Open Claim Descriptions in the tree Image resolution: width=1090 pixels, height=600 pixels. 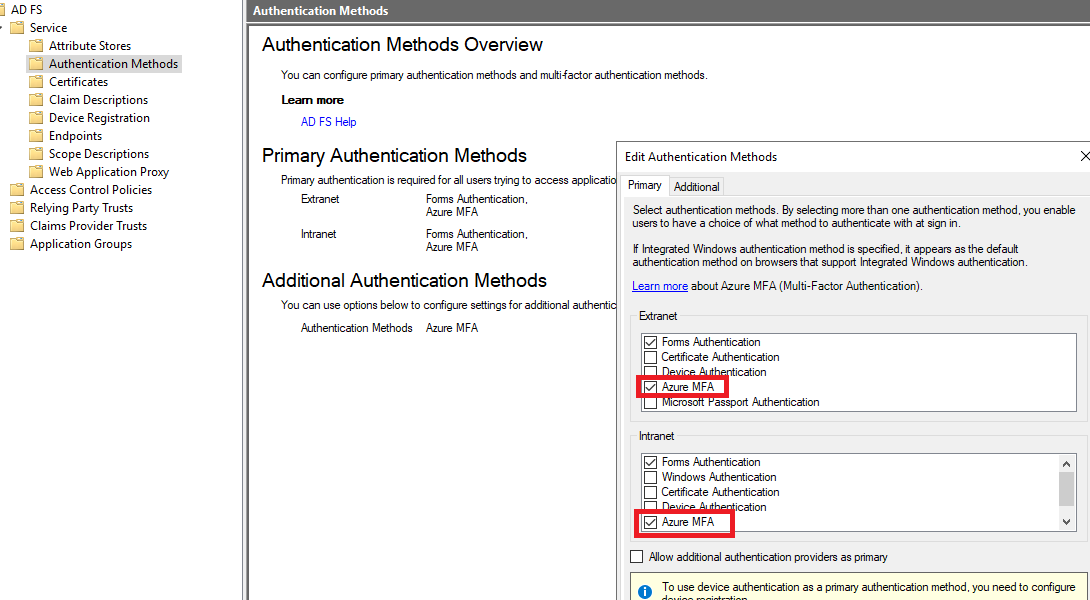[98, 100]
